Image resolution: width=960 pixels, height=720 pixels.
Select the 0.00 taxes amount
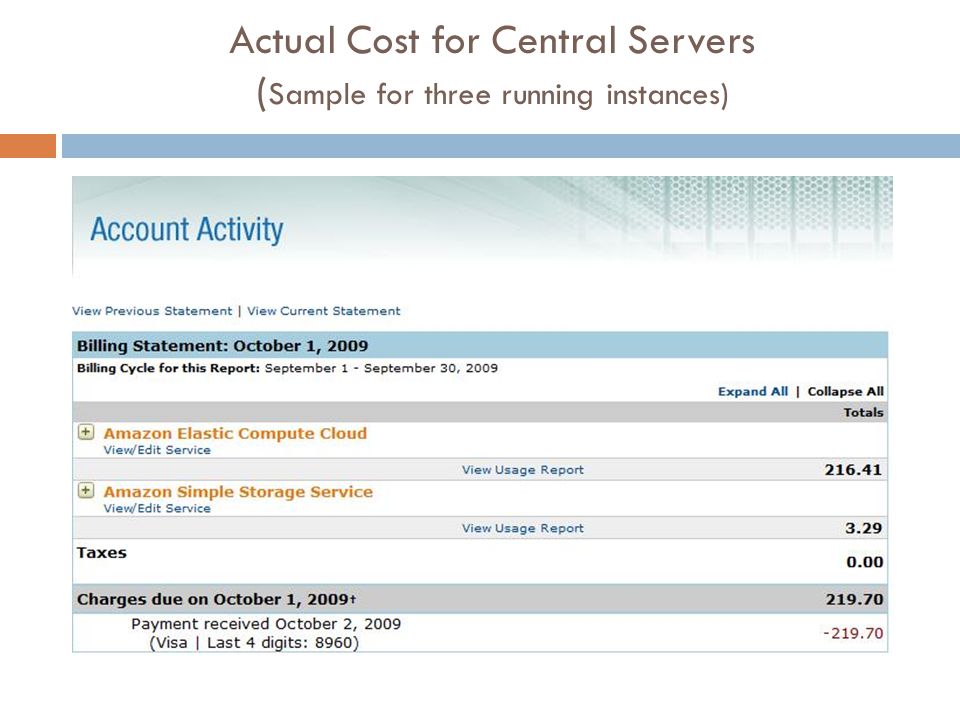pyautogui.click(x=864, y=562)
